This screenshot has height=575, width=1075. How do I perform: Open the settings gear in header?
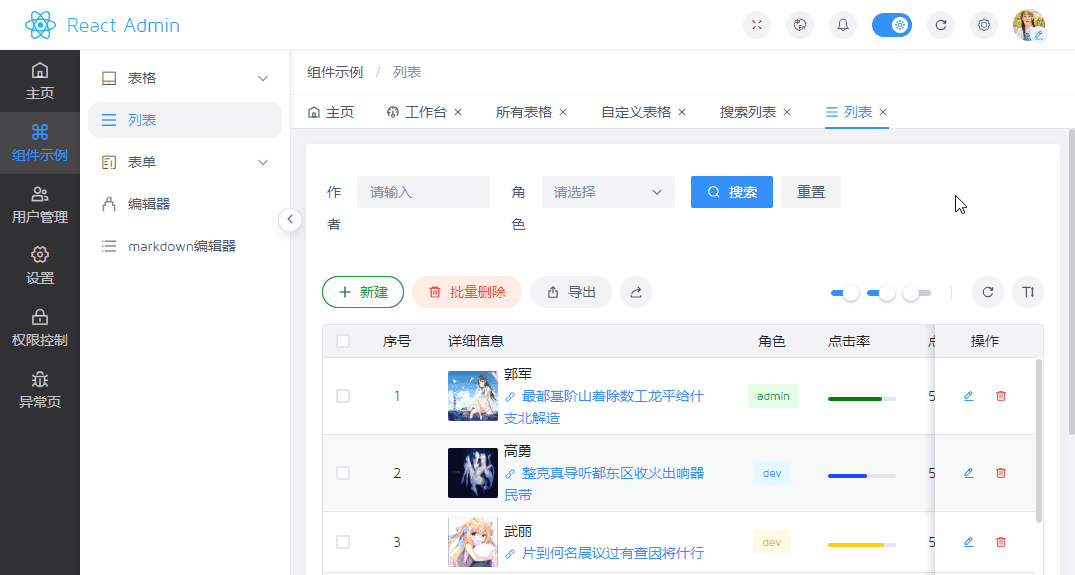click(984, 25)
